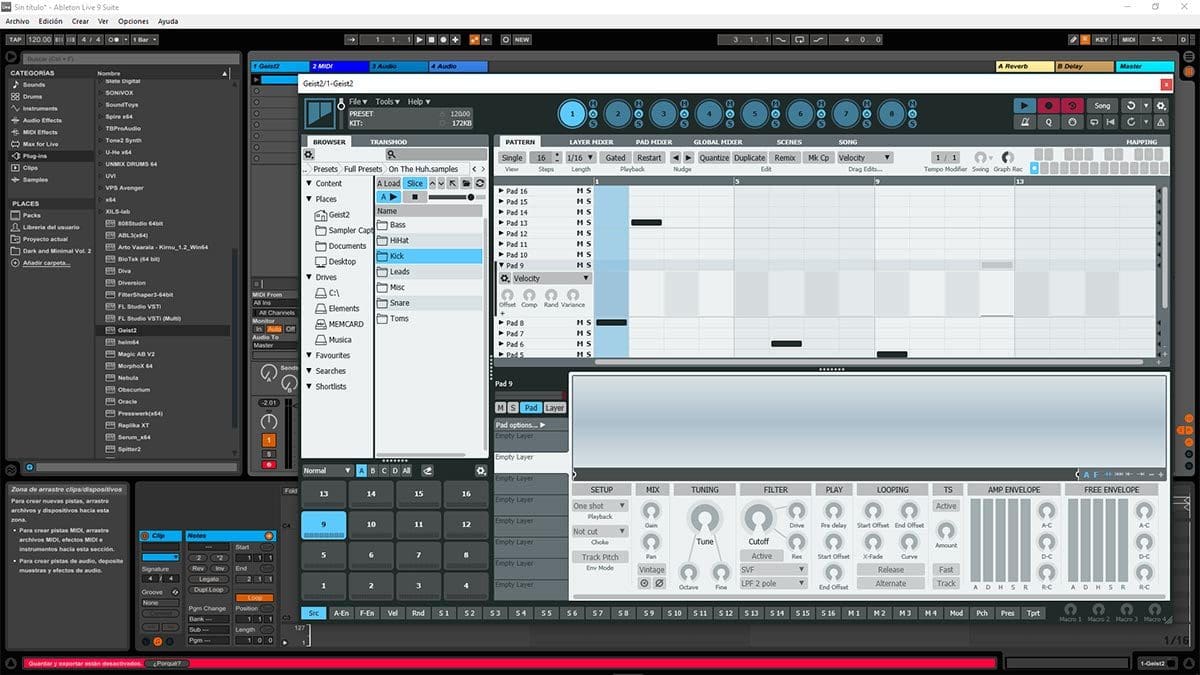Click the Duplicate edit button
The height and width of the screenshot is (675, 1200).
click(750, 158)
